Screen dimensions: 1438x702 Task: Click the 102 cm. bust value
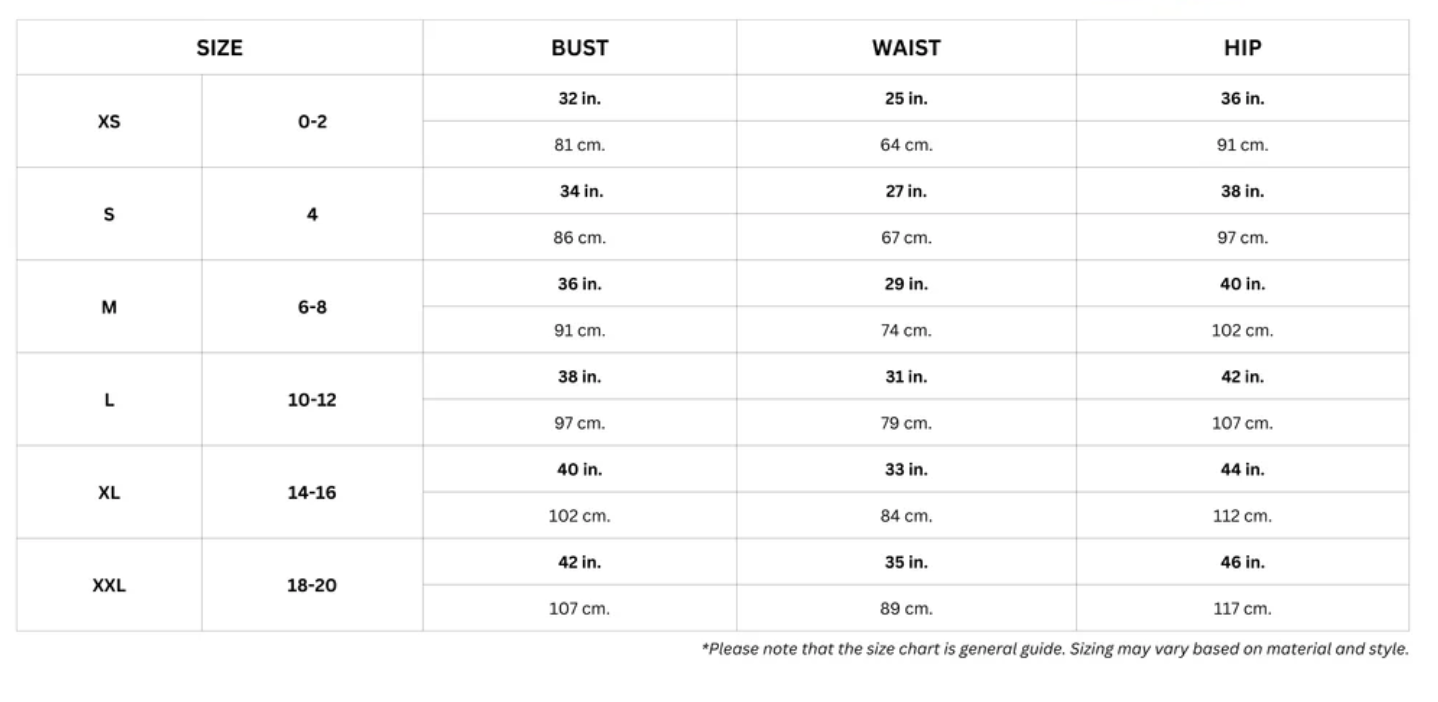[579, 516]
